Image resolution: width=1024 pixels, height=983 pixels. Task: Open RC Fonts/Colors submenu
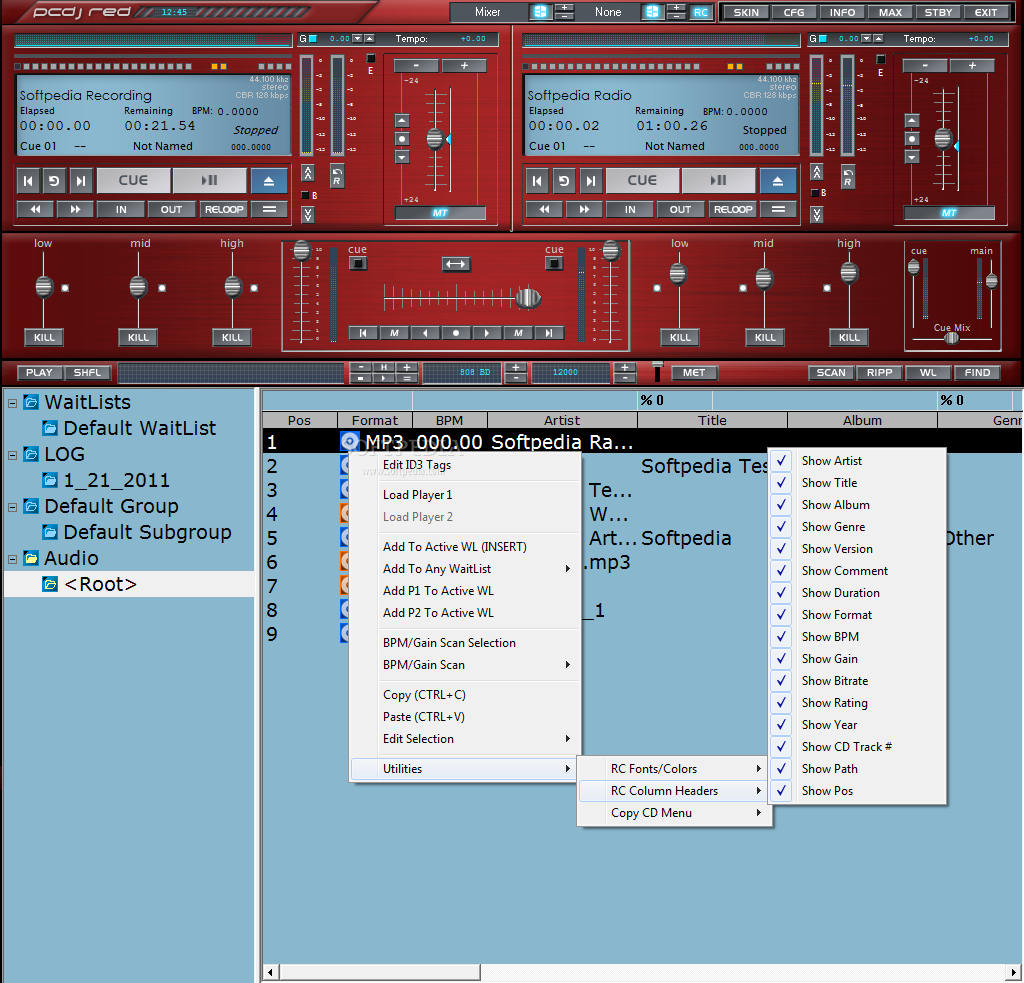(x=675, y=769)
